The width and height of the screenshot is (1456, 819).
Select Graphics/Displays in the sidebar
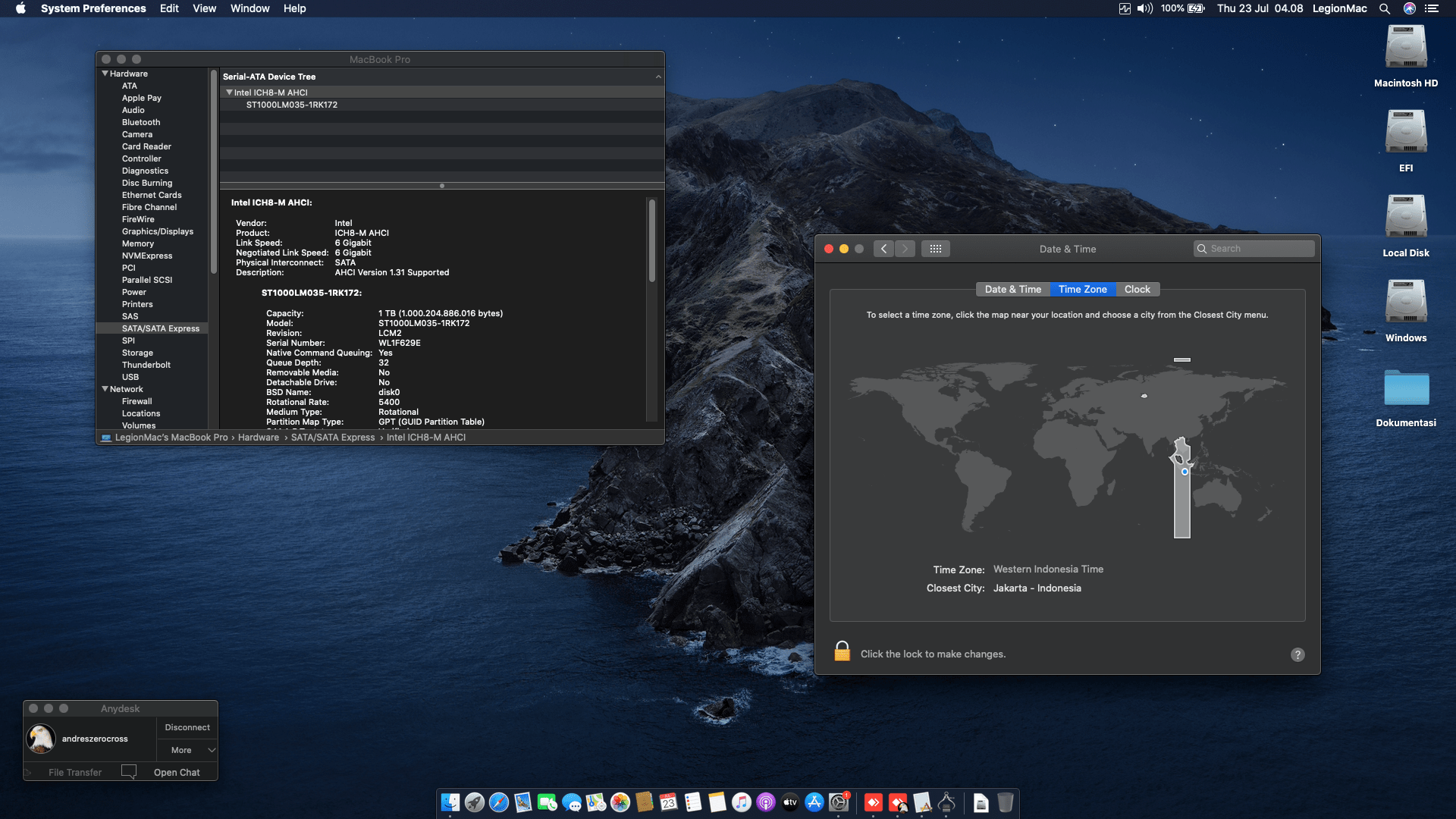coord(158,231)
